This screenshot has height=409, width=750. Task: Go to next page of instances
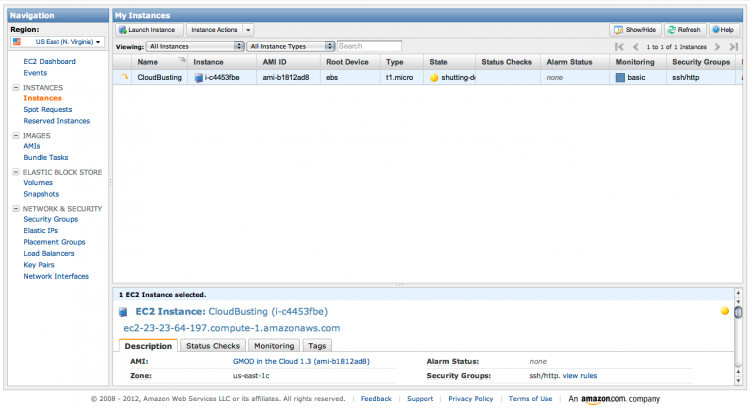click(717, 47)
